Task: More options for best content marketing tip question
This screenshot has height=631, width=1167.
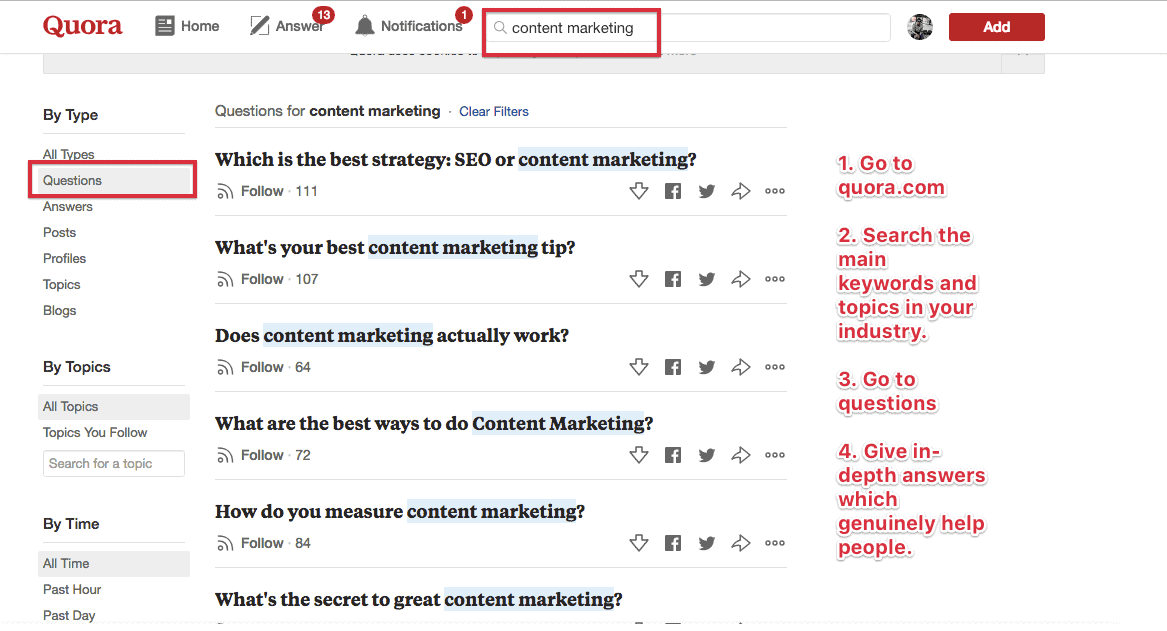Action: pyautogui.click(x=775, y=279)
